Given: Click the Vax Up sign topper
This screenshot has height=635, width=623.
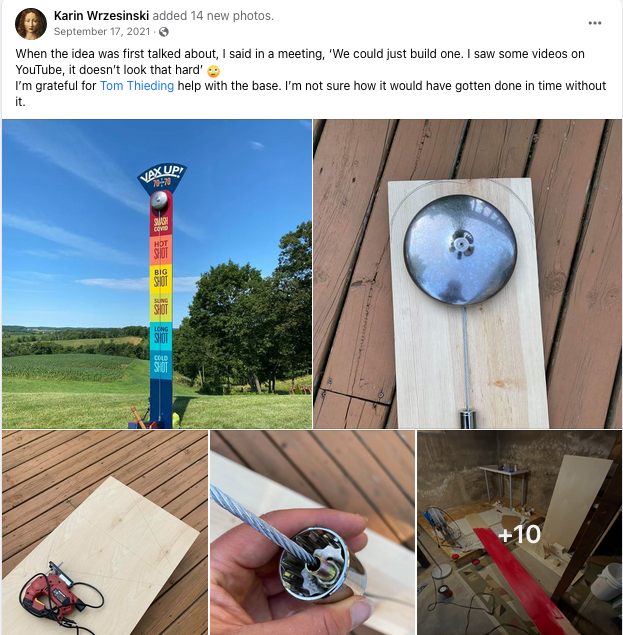Looking at the screenshot, I should [x=162, y=177].
